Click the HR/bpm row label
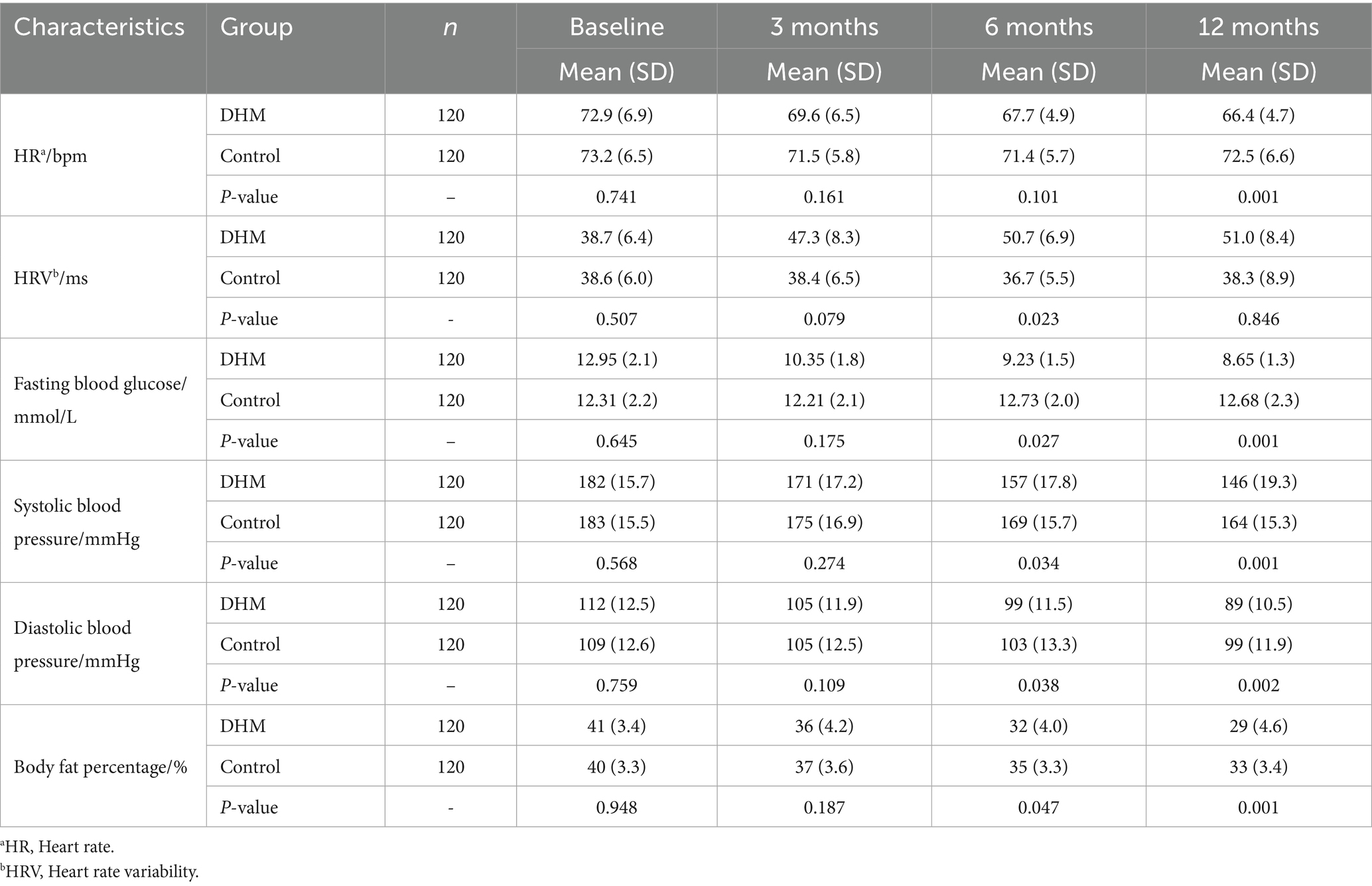This screenshot has height=886, width=1372. coord(50,156)
